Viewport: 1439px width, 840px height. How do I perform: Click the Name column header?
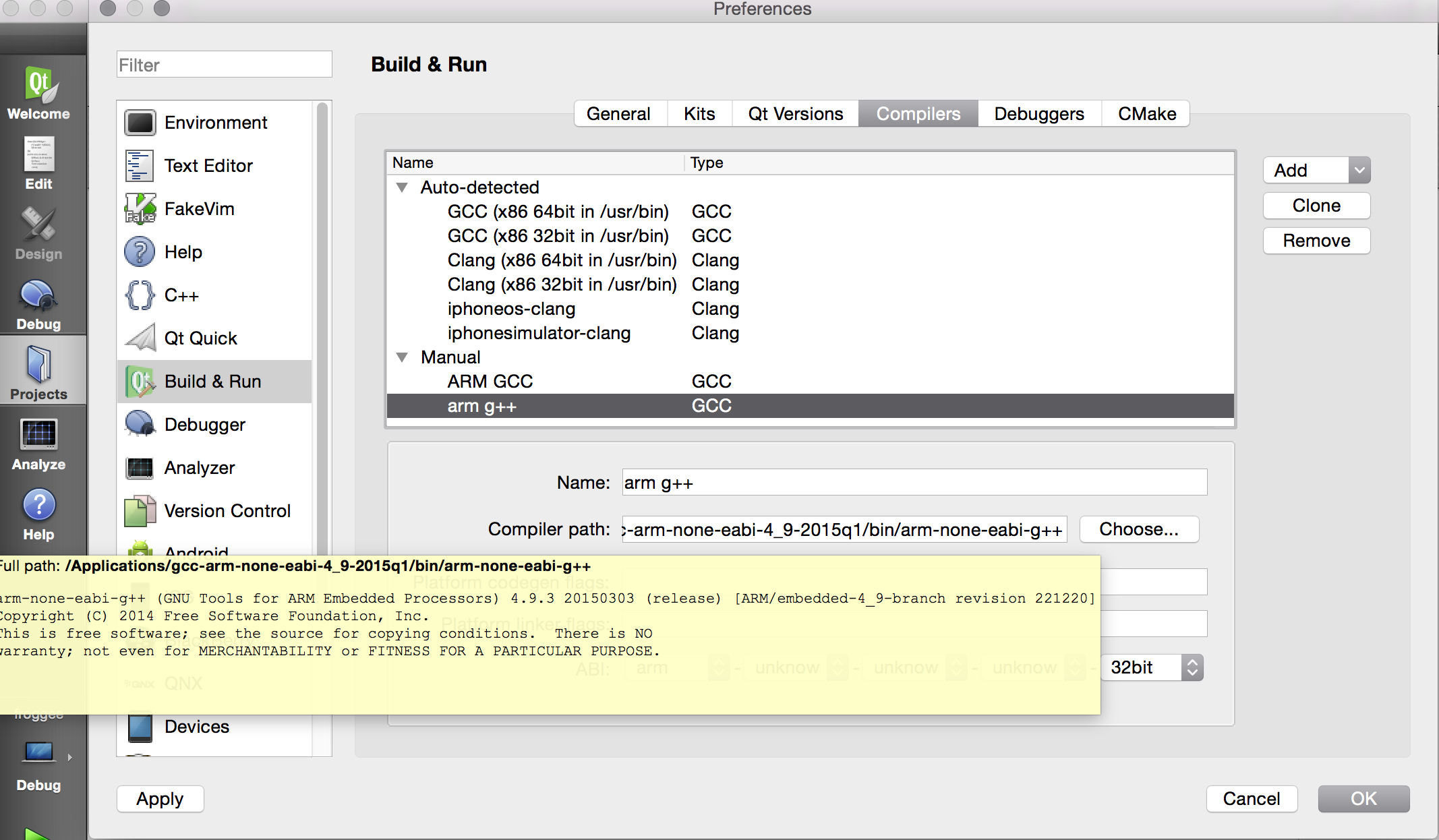point(536,162)
